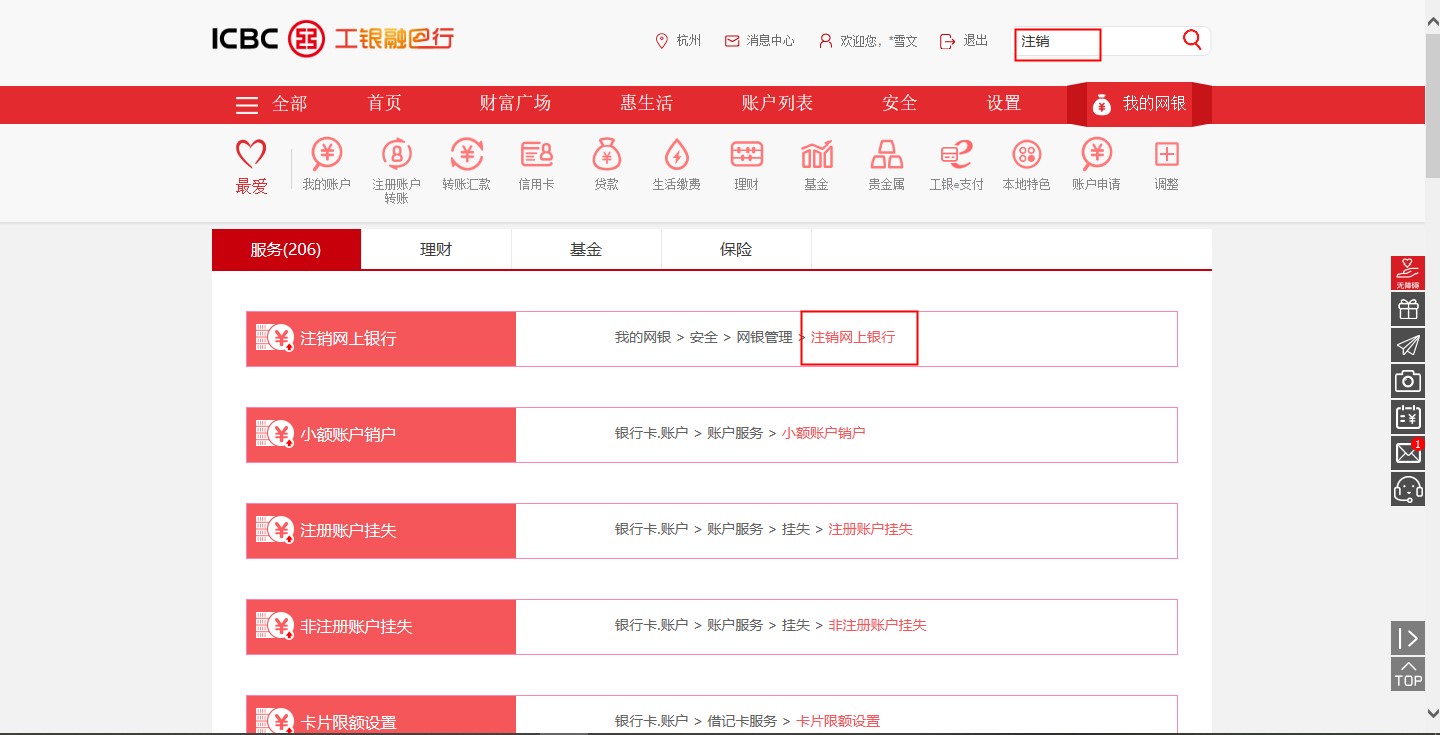Open 工银e支付 payment icon
This screenshot has width=1440, height=735.
point(954,165)
